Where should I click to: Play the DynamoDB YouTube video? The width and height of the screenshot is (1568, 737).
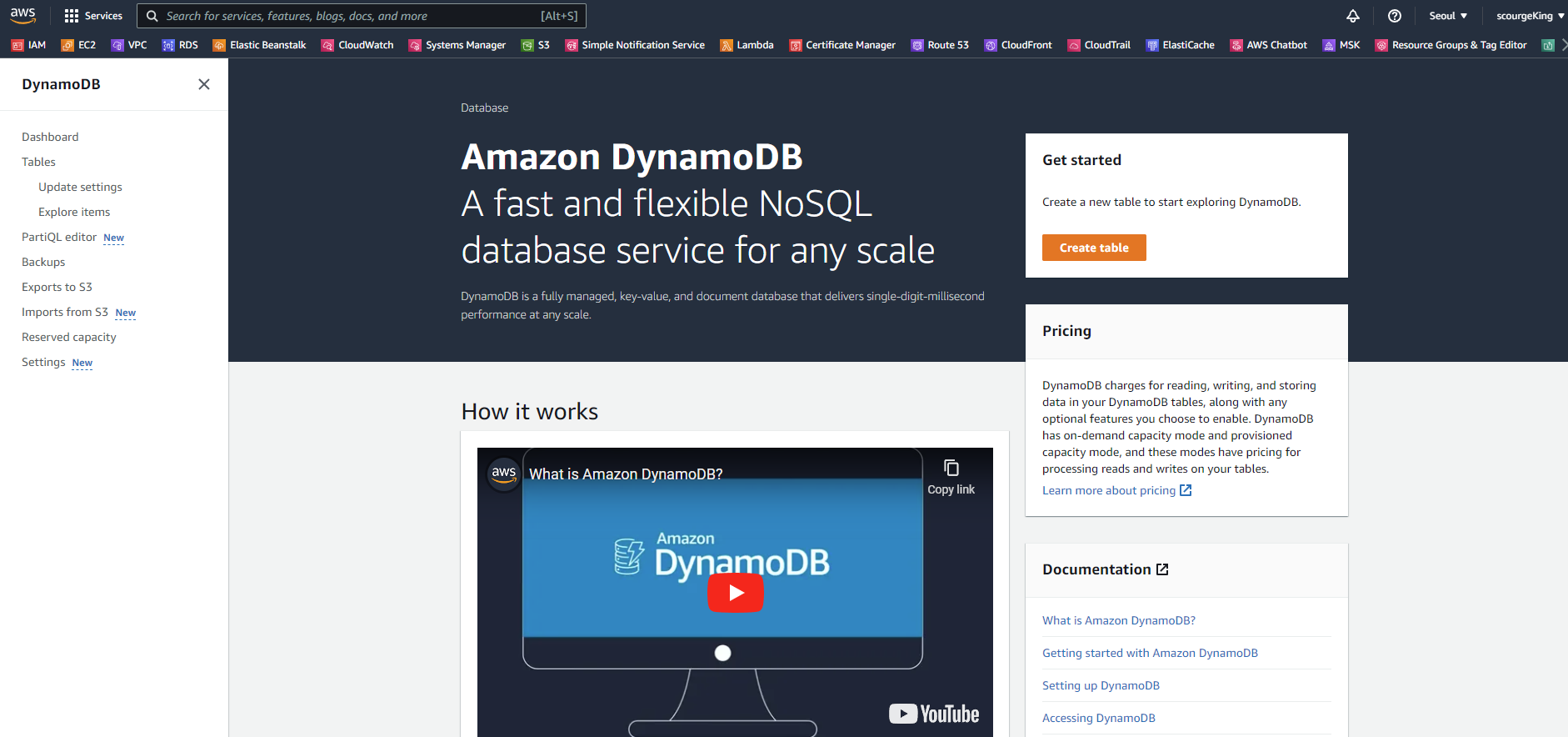pyautogui.click(x=736, y=593)
